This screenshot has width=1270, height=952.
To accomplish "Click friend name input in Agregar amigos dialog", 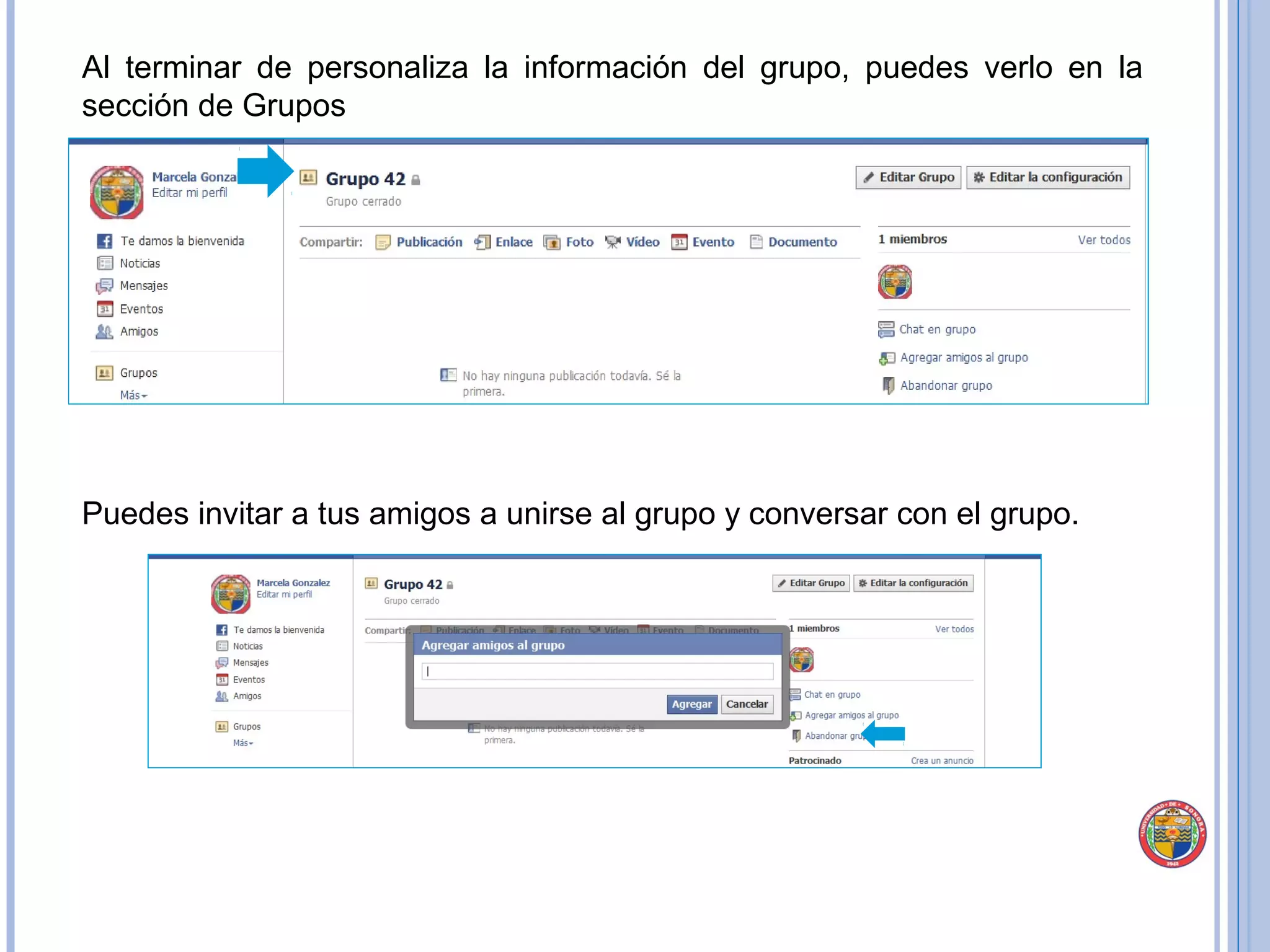I will (597, 671).
